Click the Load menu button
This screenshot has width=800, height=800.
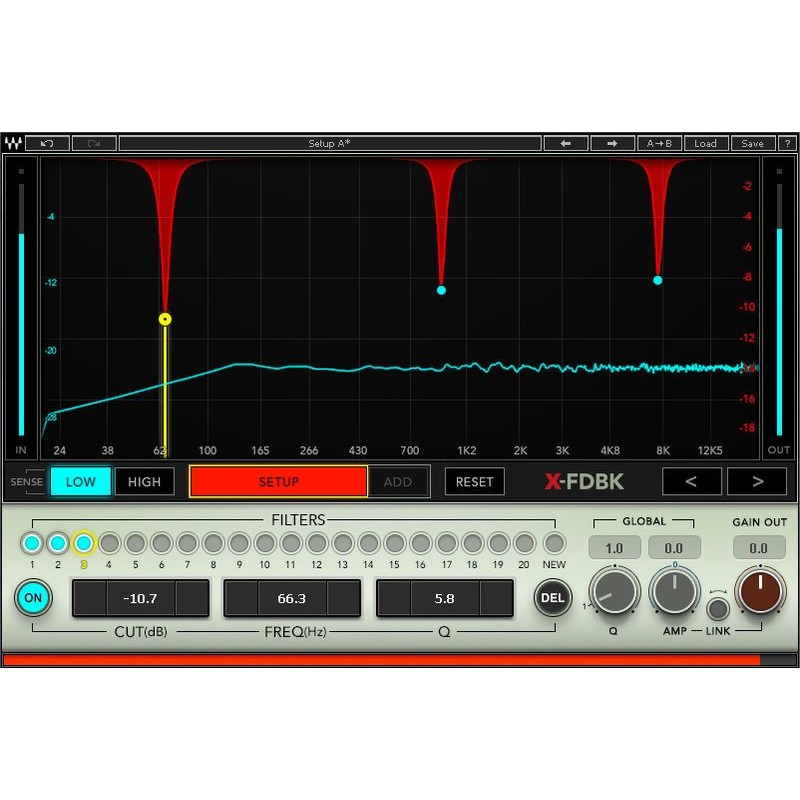[705, 144]
